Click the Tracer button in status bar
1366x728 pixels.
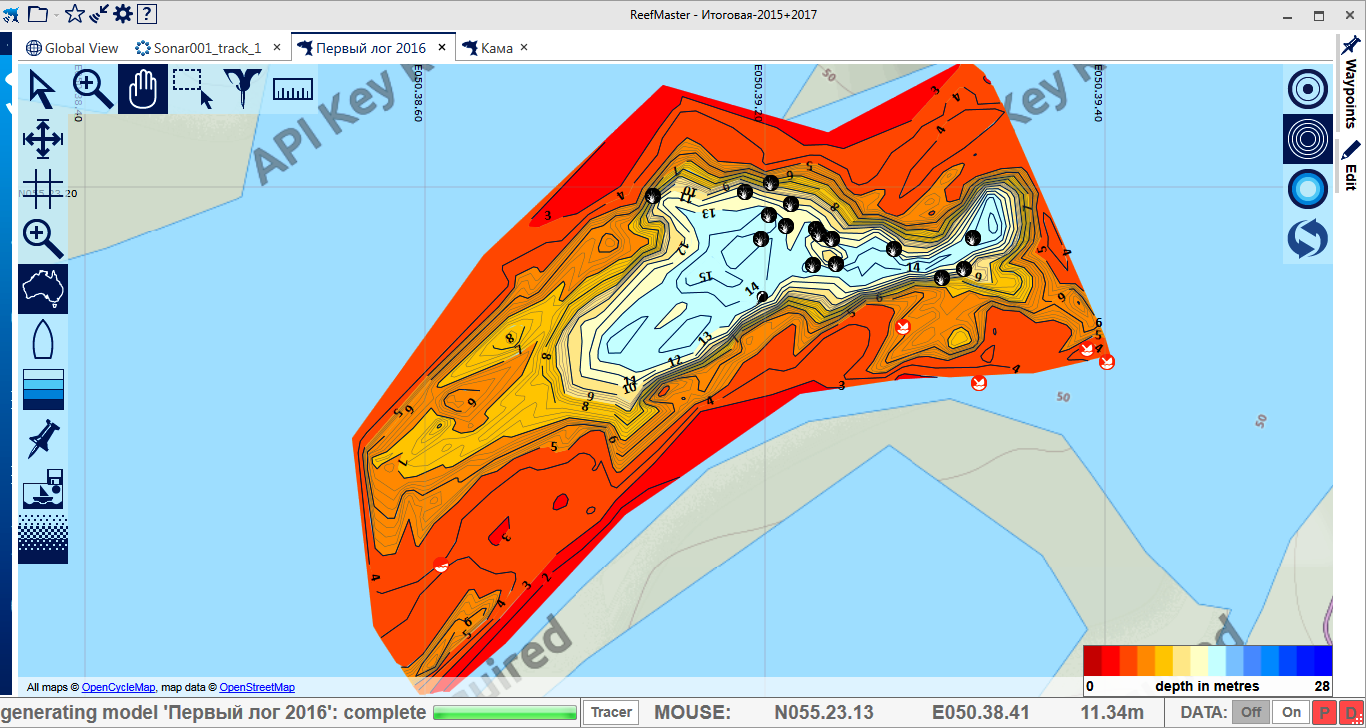(x=611, y=712)
